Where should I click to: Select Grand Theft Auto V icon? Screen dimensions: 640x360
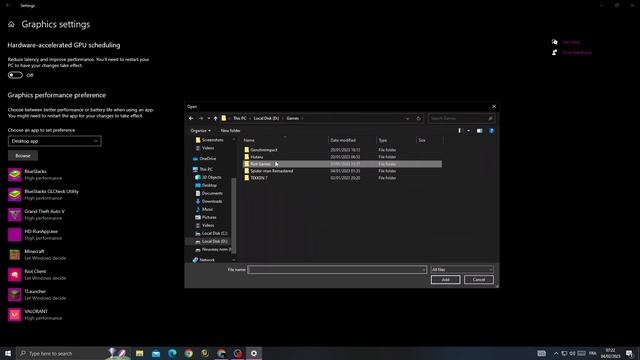(x=15, y=215)
